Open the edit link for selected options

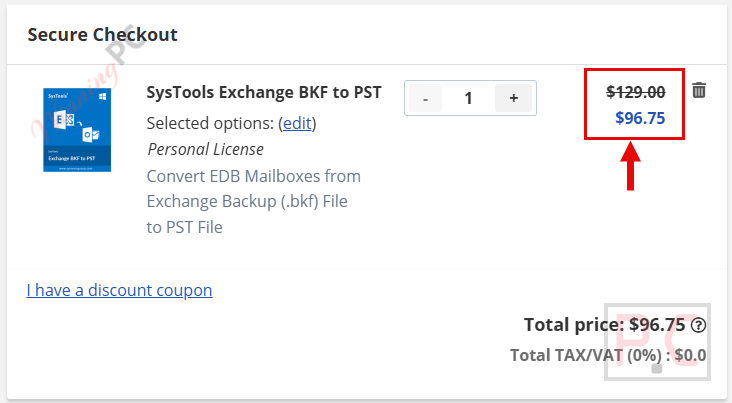tap(297, 123)
